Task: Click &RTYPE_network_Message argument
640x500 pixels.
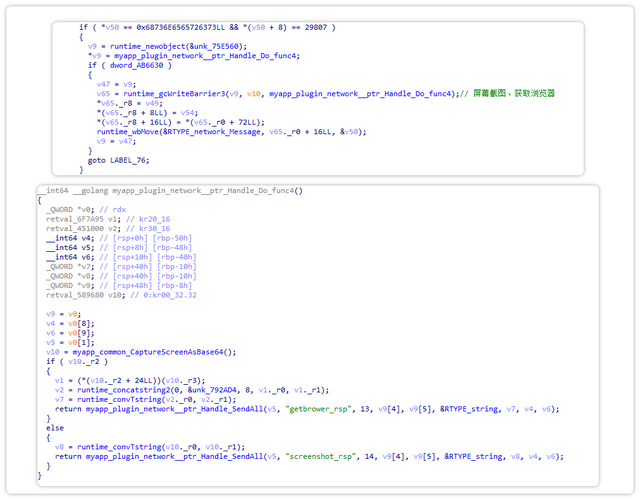Action: pyautogui.click(x=212, y=131)
